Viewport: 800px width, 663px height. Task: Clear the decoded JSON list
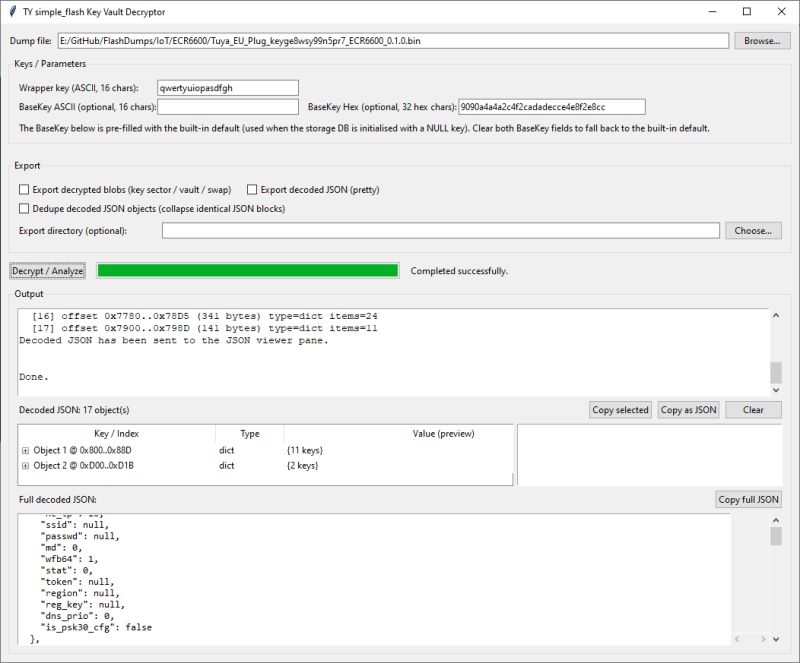[752, 410]
